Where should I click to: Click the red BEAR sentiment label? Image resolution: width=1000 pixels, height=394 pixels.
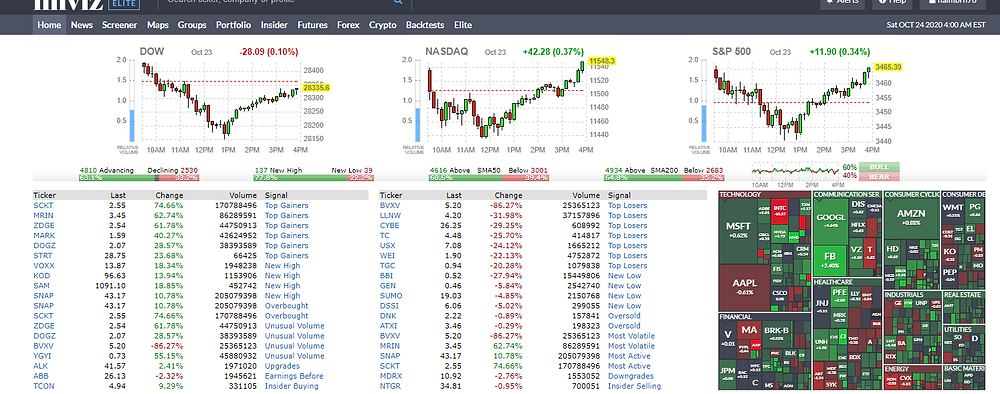click(879, 176)
